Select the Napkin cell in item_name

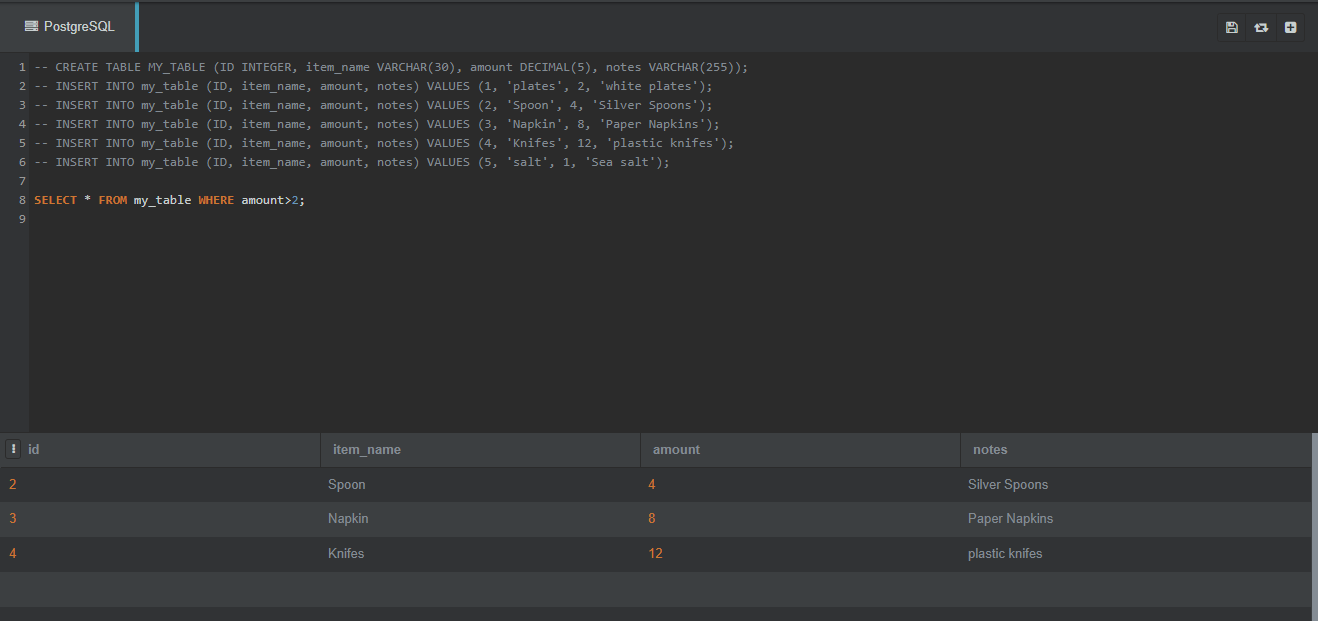(x=480, y=519)
